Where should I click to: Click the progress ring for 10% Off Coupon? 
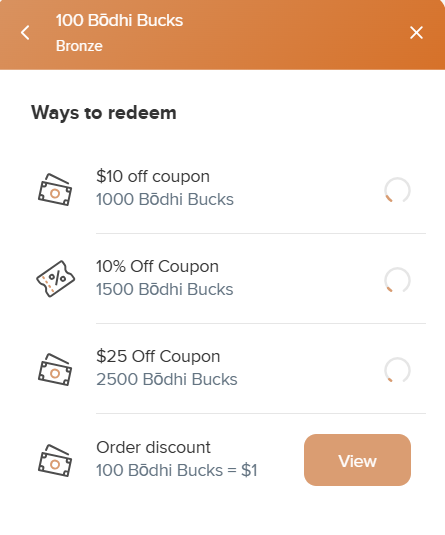click(397, 280)
